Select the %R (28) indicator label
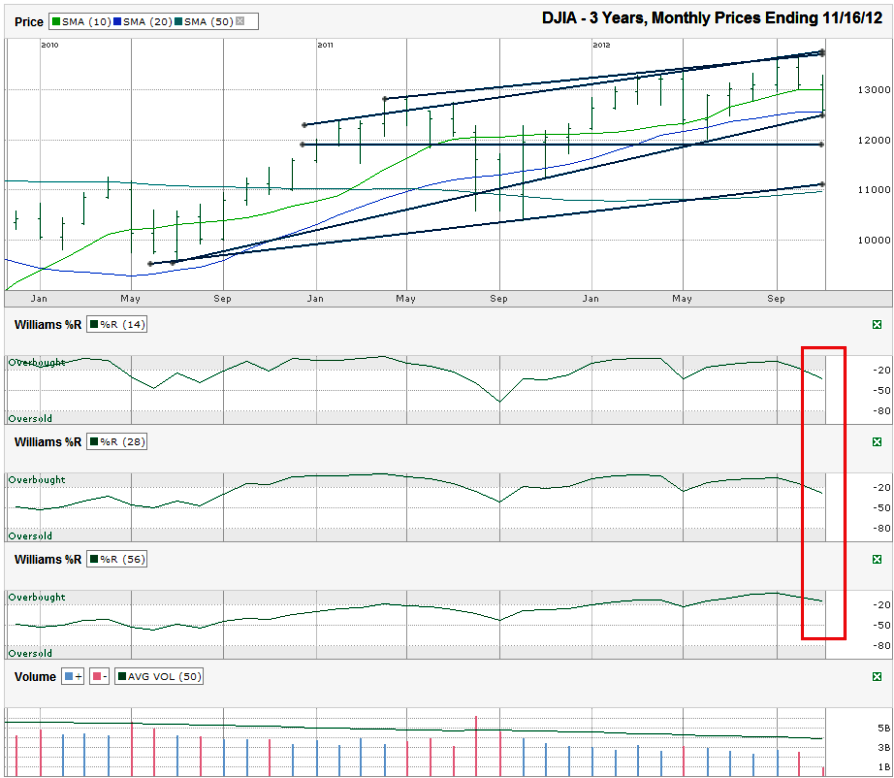 pos(117,442)
